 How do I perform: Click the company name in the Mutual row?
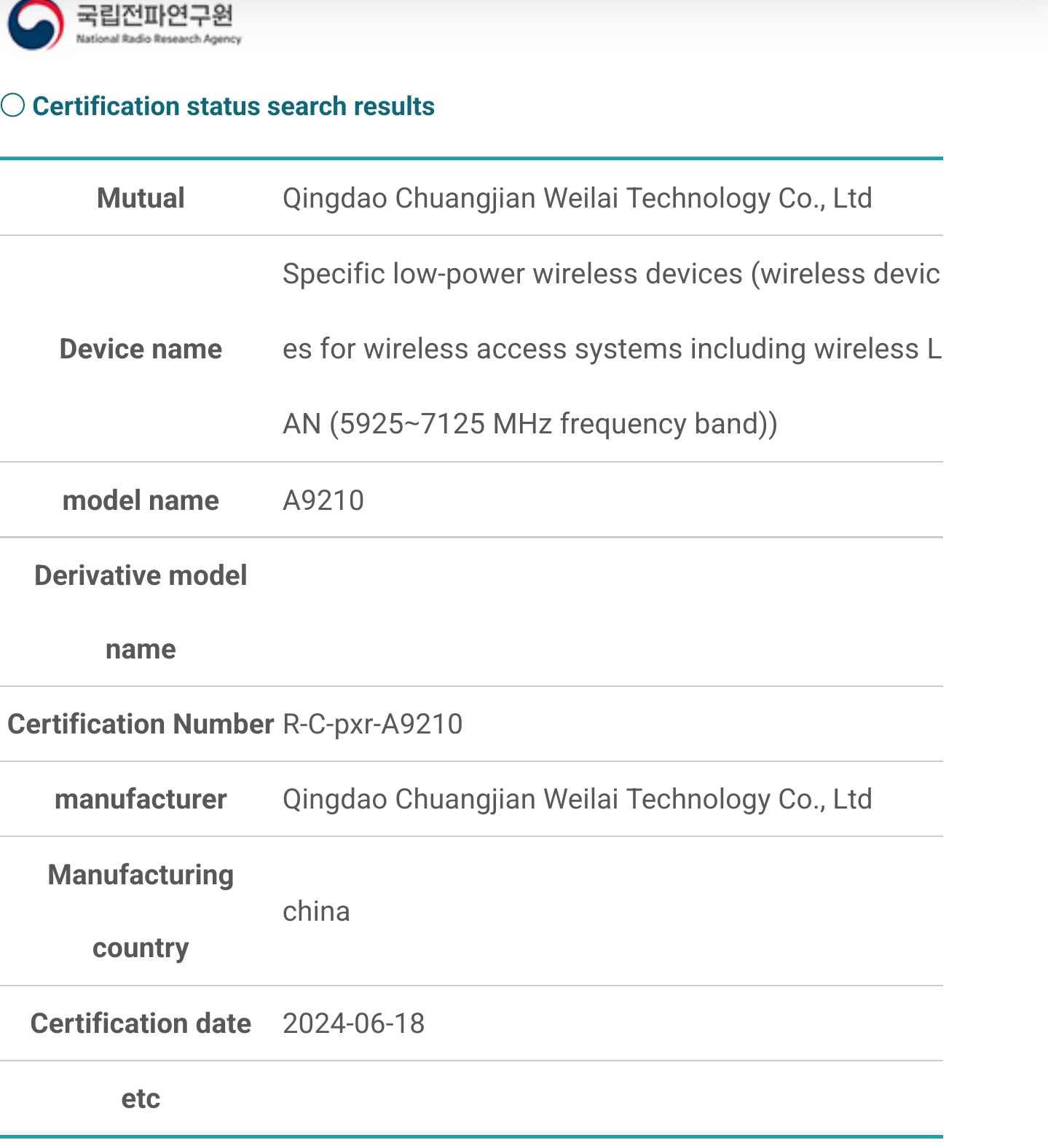577,198
